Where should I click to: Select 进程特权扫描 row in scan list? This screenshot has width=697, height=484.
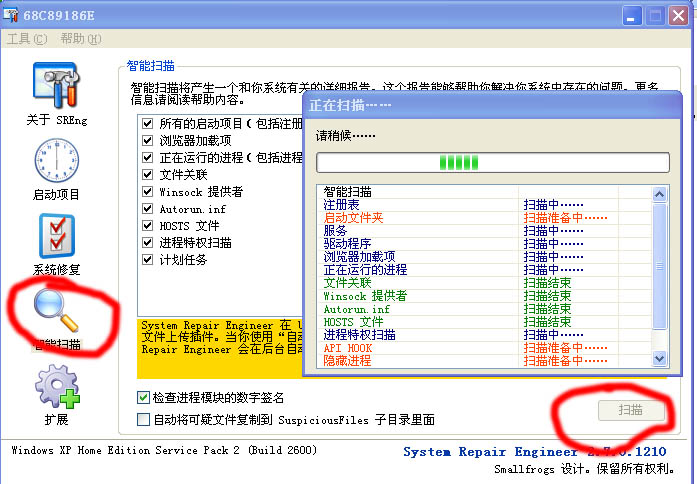484,335
